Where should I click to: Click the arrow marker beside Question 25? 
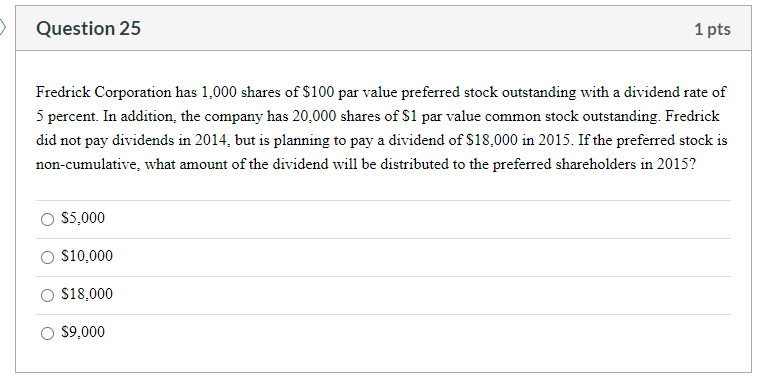3,28
